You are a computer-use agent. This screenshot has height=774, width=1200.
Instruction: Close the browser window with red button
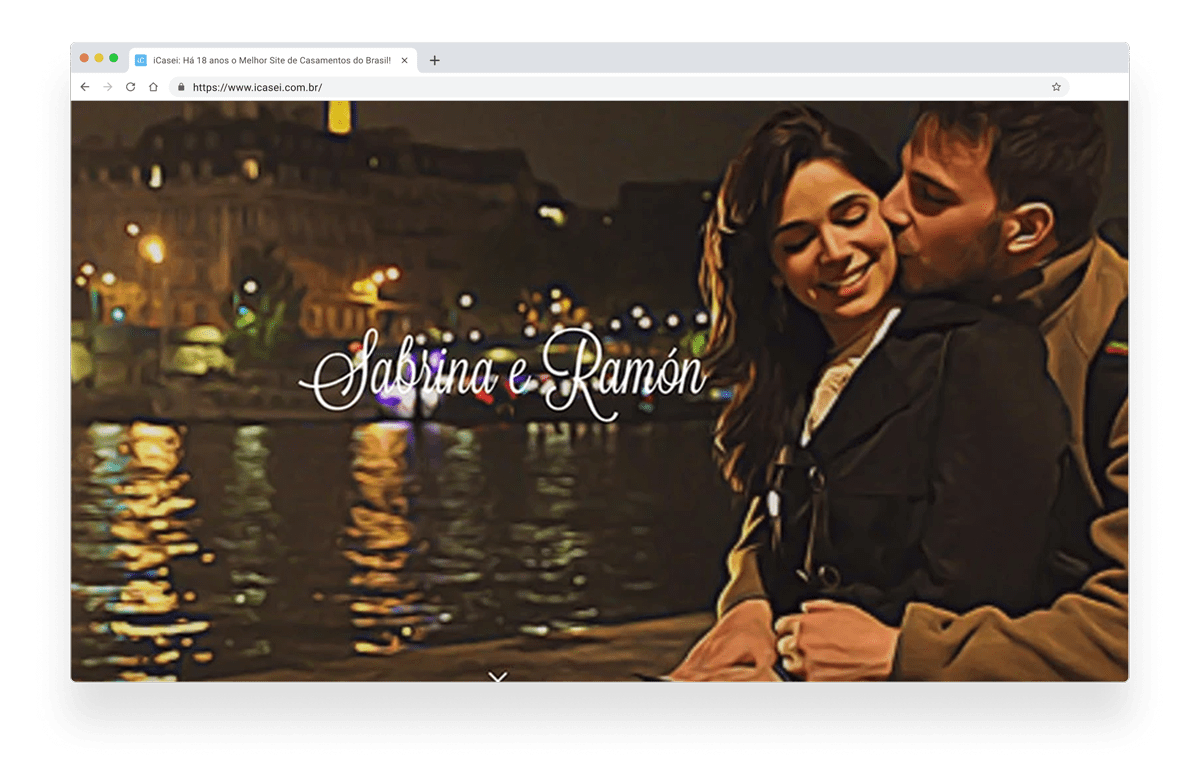coord(84,58)
